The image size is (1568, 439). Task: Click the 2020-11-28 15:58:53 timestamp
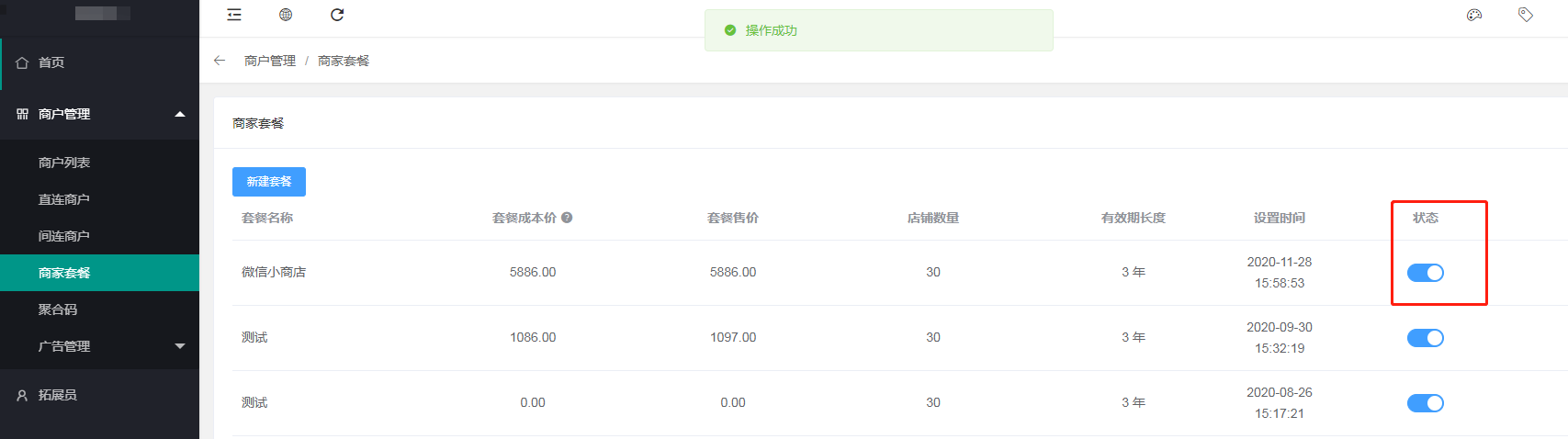[x=1280, y=273]
